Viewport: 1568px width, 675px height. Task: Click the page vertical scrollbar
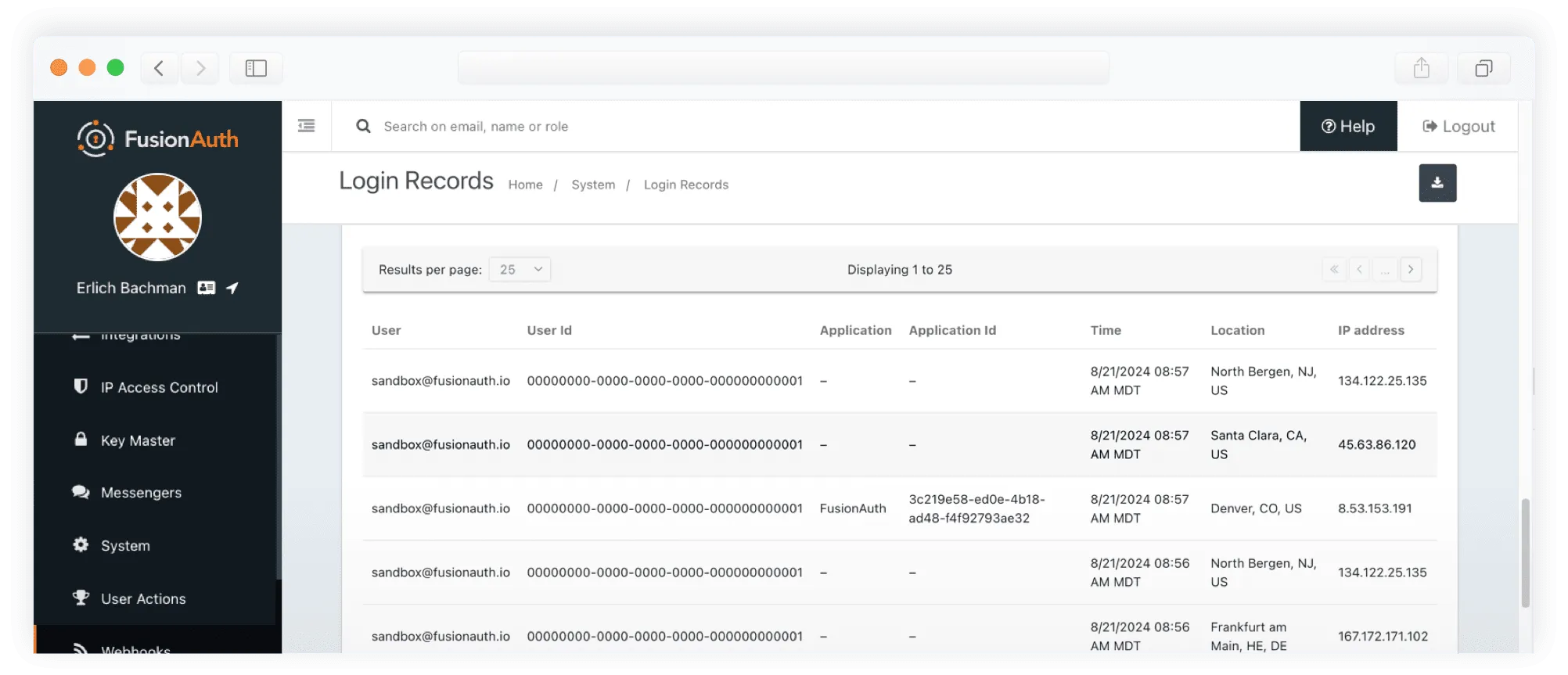click(x=1525, y=553)
